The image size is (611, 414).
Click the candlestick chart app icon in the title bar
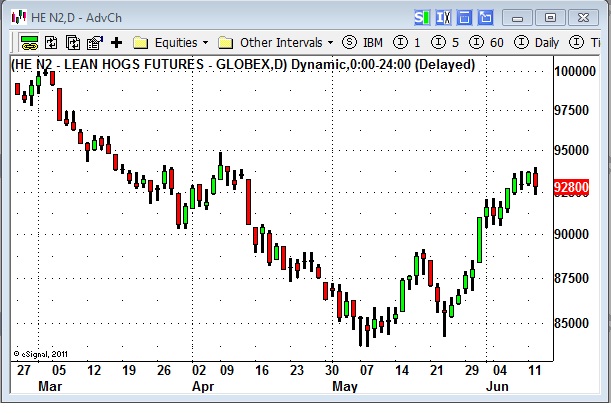19,17
